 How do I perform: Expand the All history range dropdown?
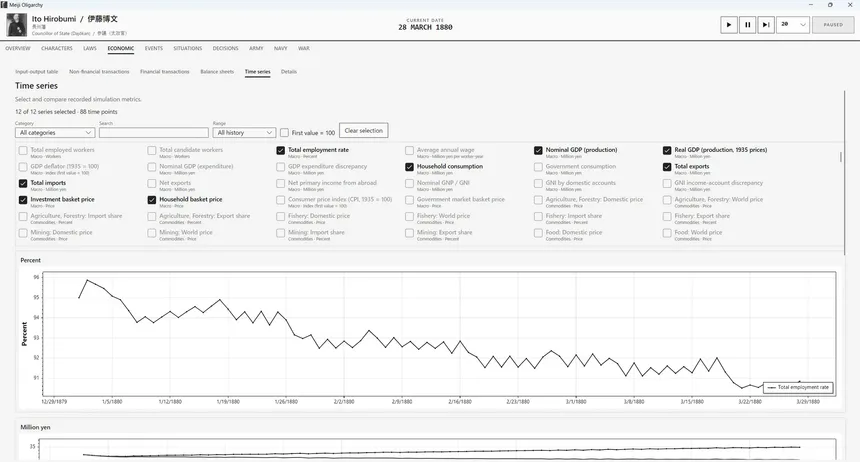point(244,133)
